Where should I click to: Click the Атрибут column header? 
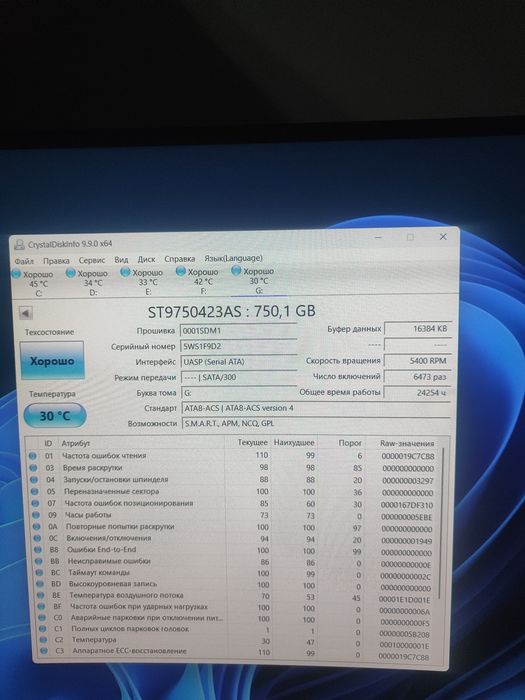76,443
